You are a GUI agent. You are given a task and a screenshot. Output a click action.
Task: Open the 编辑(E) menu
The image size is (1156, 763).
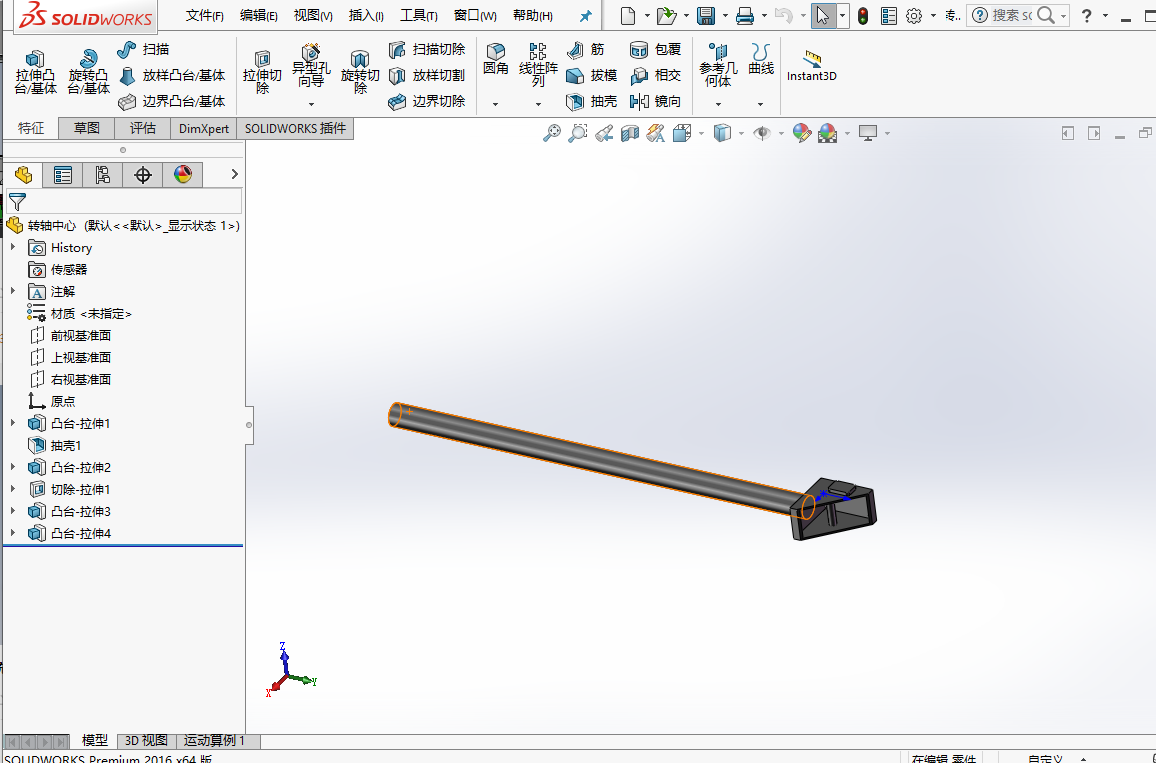click(x=259, y=15)
